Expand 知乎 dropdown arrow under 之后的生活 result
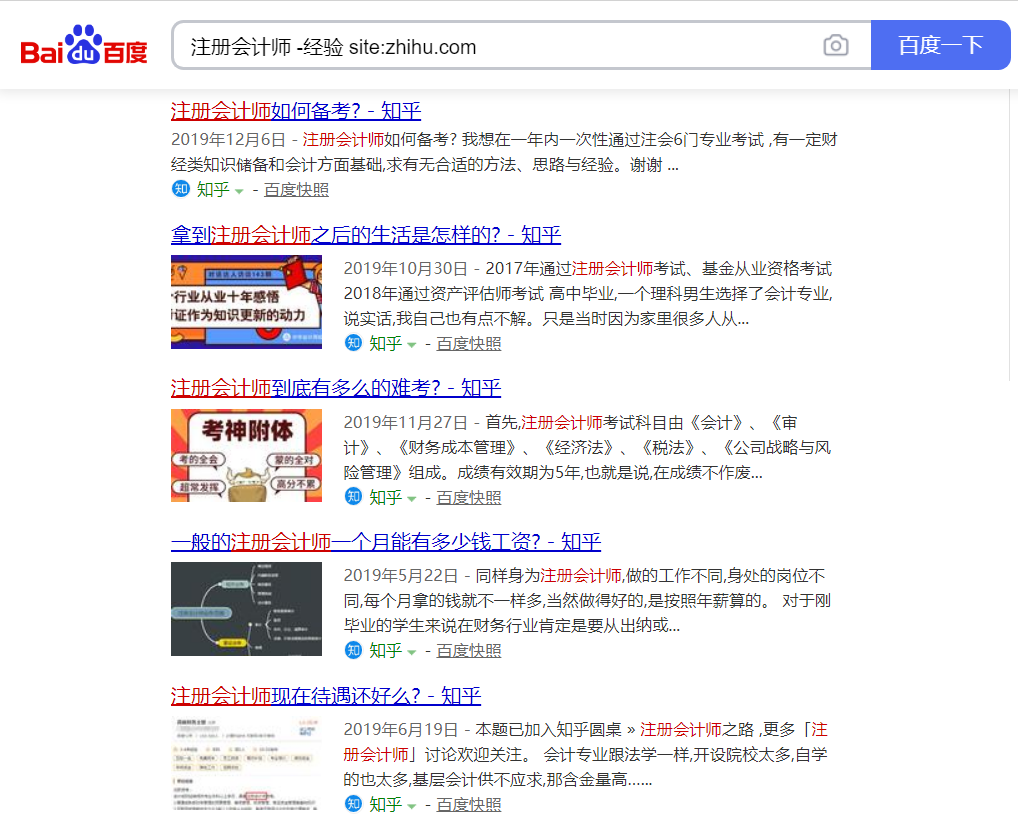The width and height of the screenshot is (1018, 819). (412, 345)
